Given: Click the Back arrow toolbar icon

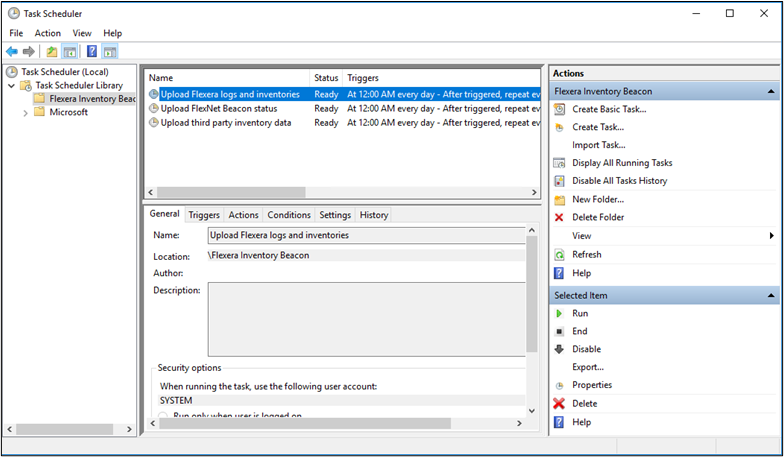Looking at the screenshot, I should point(12,51).
